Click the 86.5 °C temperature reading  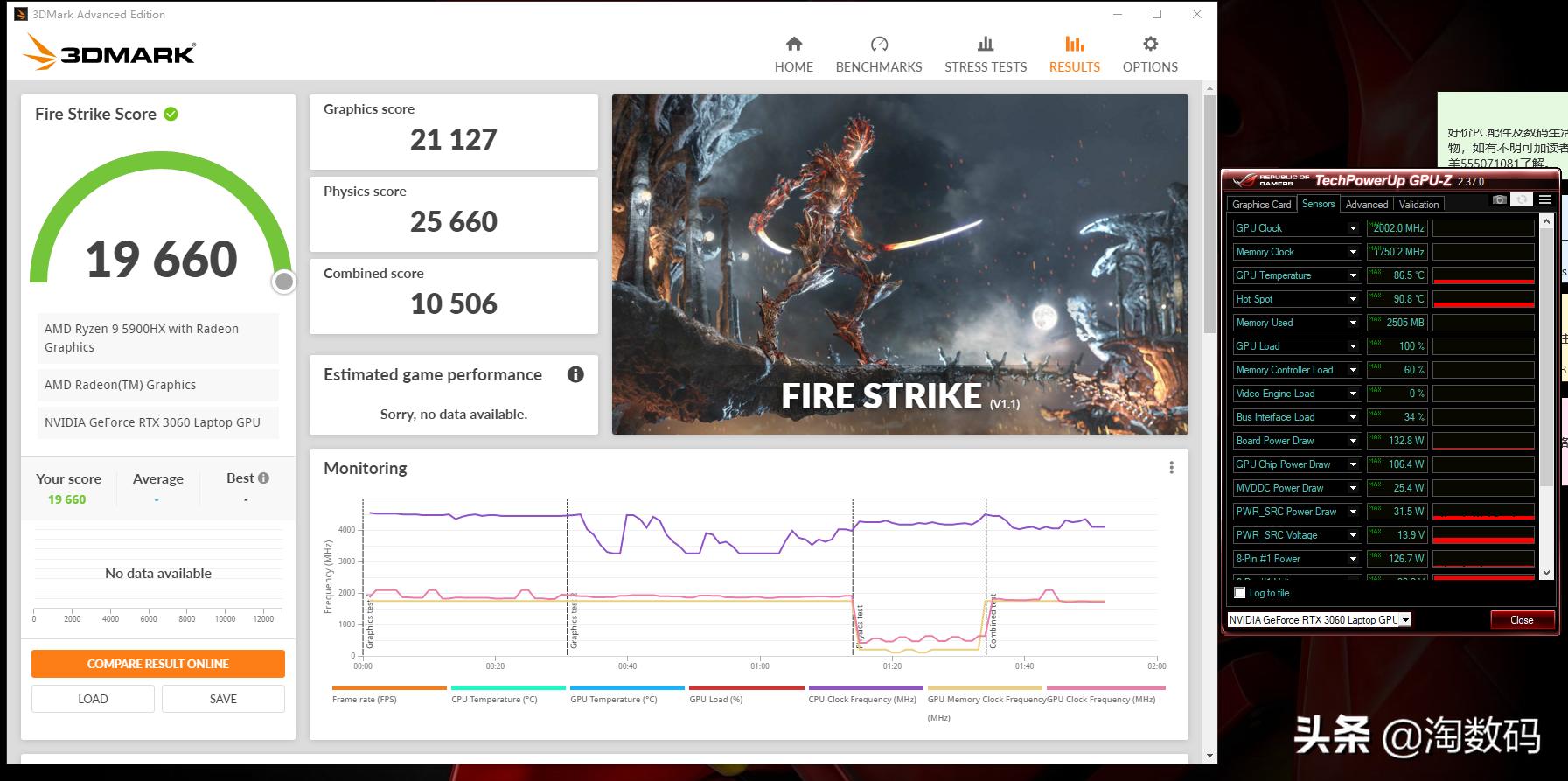[1397, 275]
